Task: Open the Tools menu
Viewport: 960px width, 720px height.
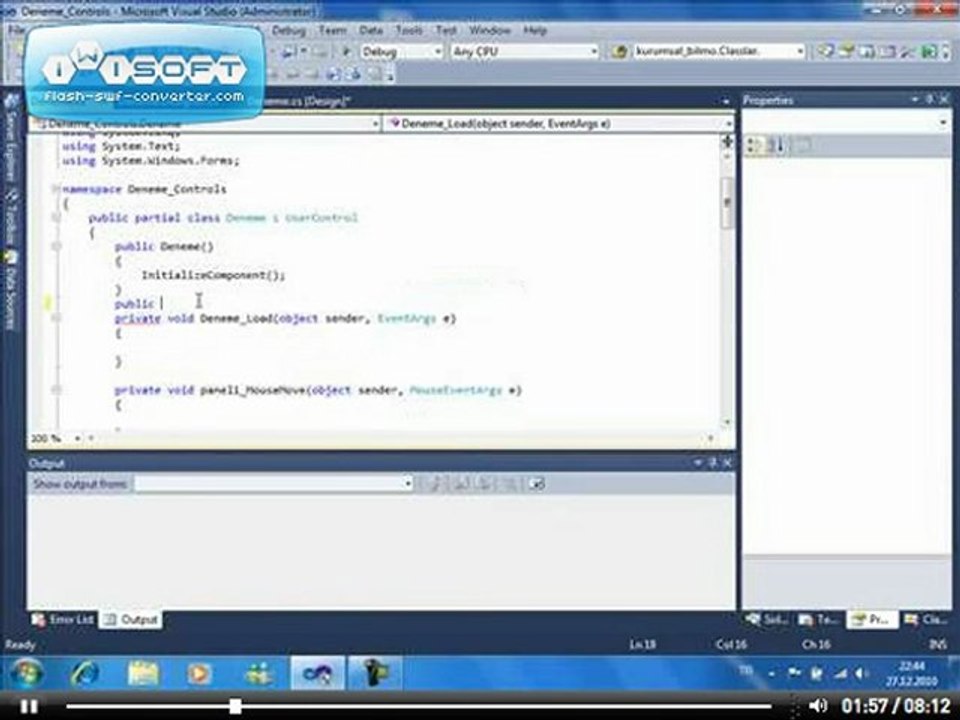Action: coord(408,30)
